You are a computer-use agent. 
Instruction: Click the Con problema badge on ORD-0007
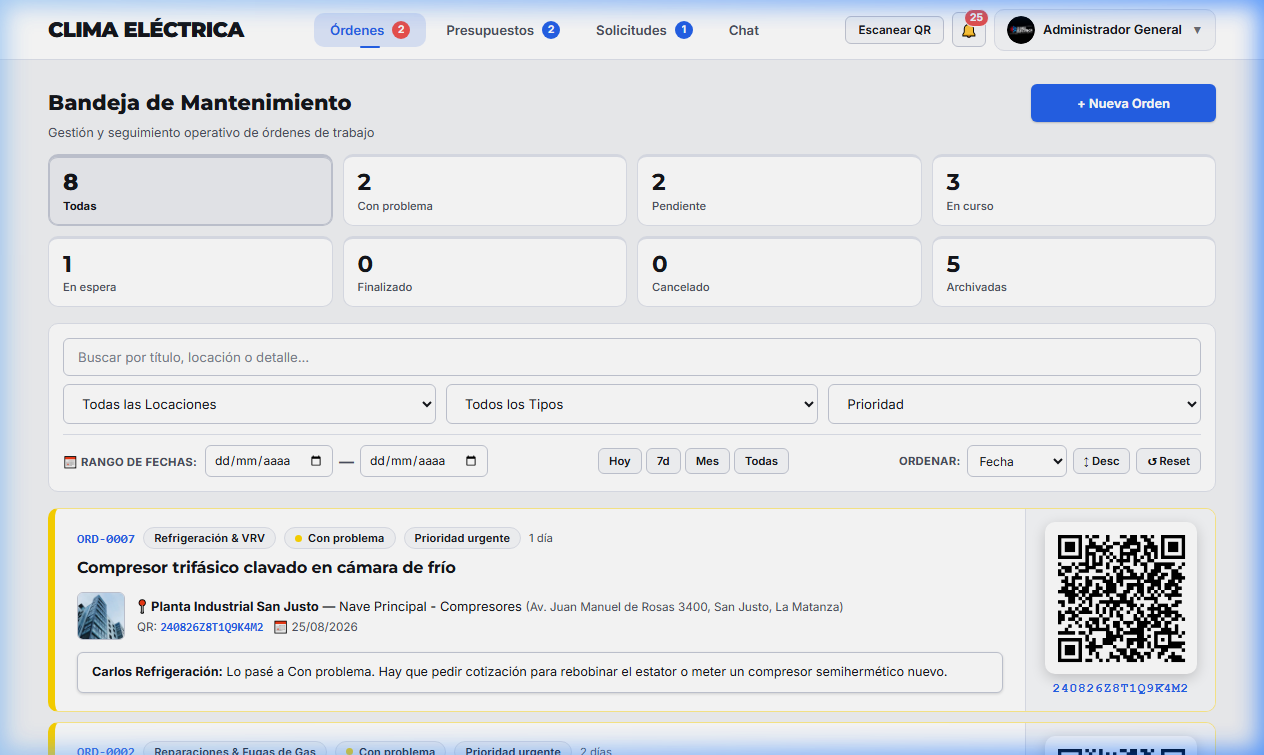point(340,538)
